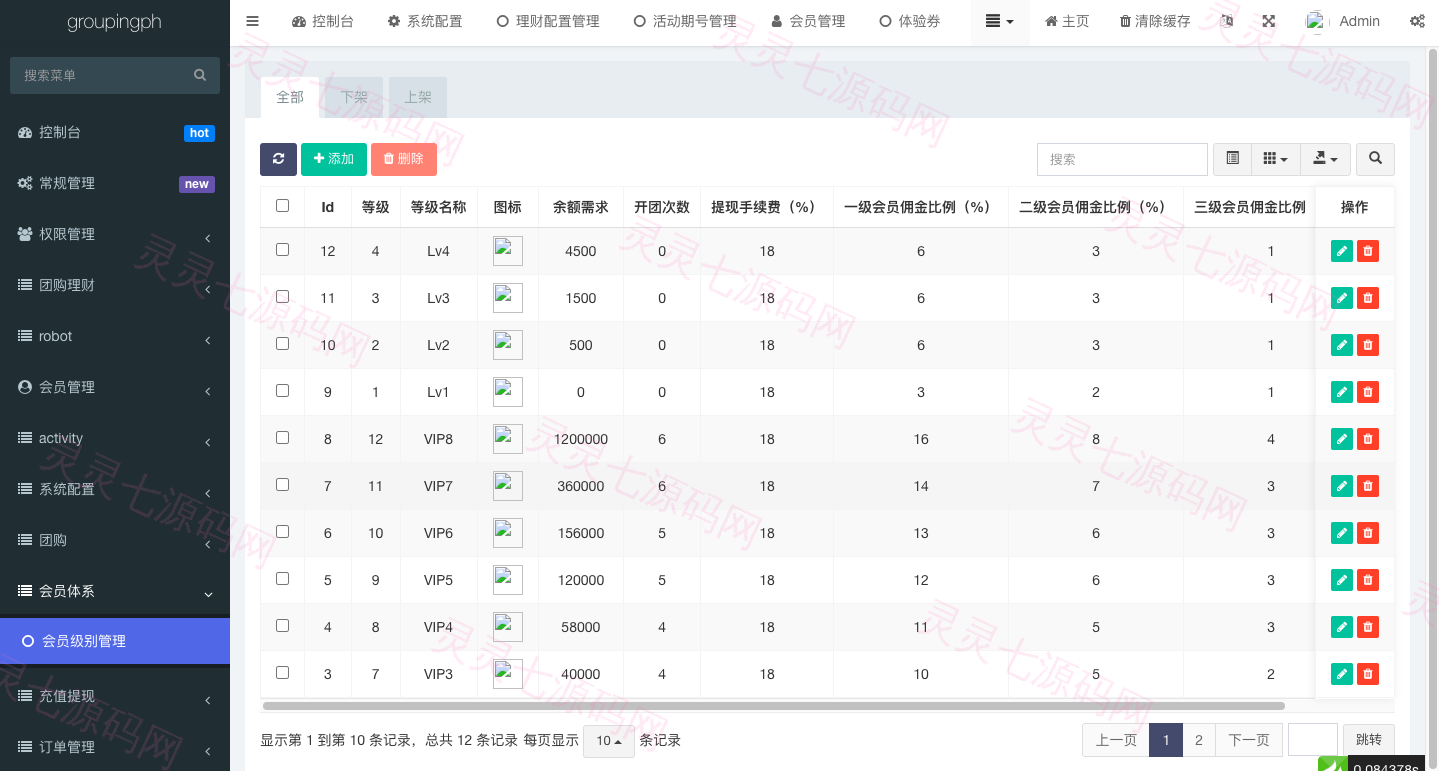Delete the VIP6 level row
This screenshot has height=771, width=1439.
(1368, 533)
